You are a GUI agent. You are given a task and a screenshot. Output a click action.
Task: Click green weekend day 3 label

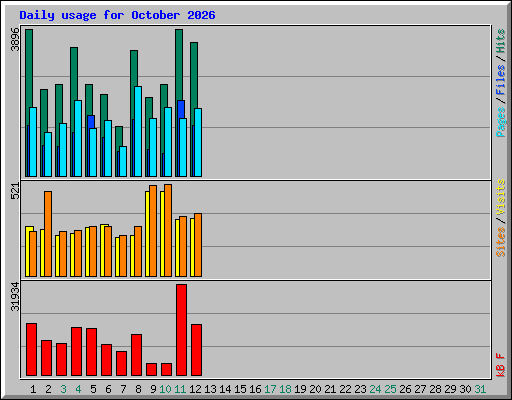63,389
